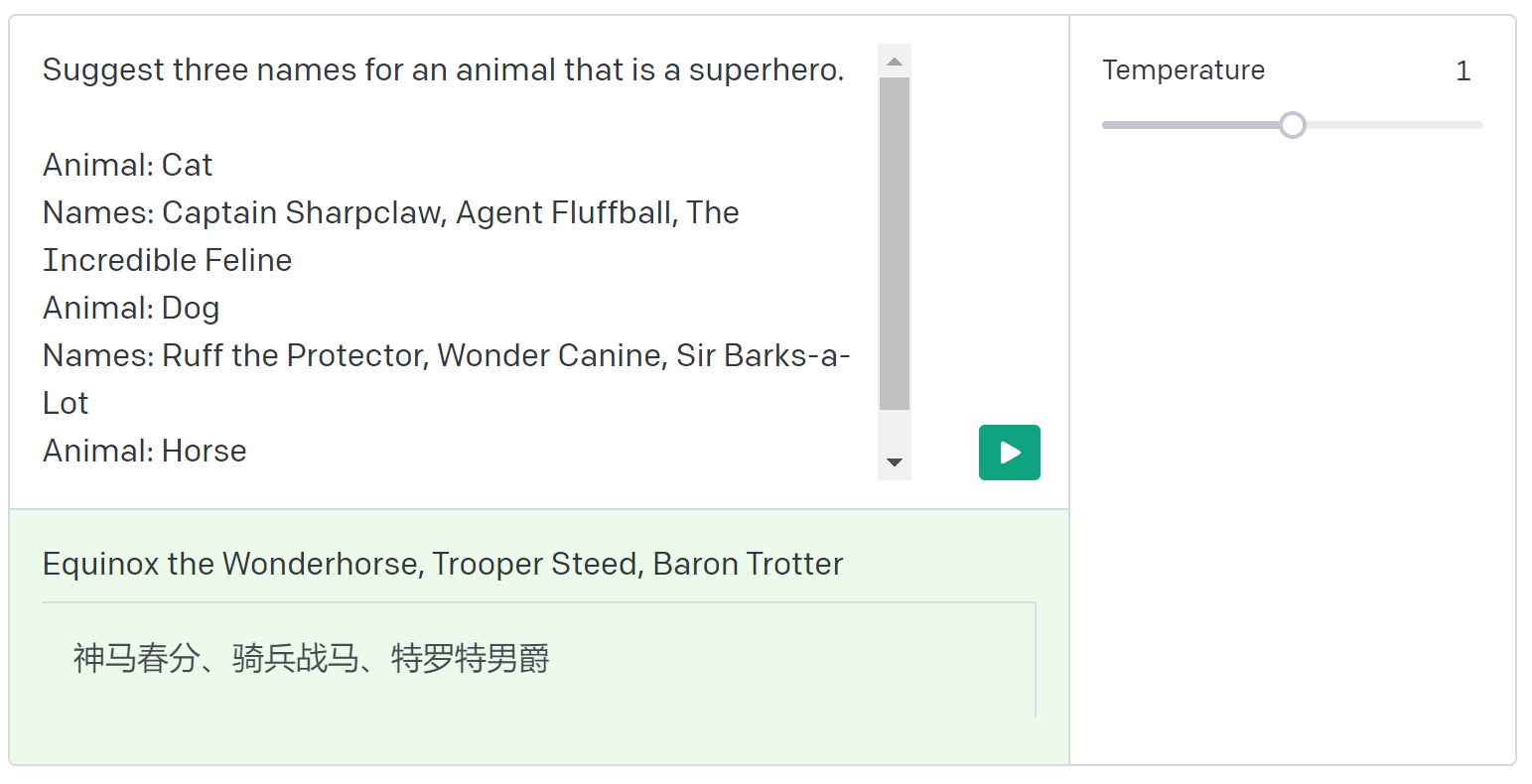Screen dimensions: 1532x784
Task: Place cursor on the "Animal: Cat" line
Action: (x=128, y=165)
